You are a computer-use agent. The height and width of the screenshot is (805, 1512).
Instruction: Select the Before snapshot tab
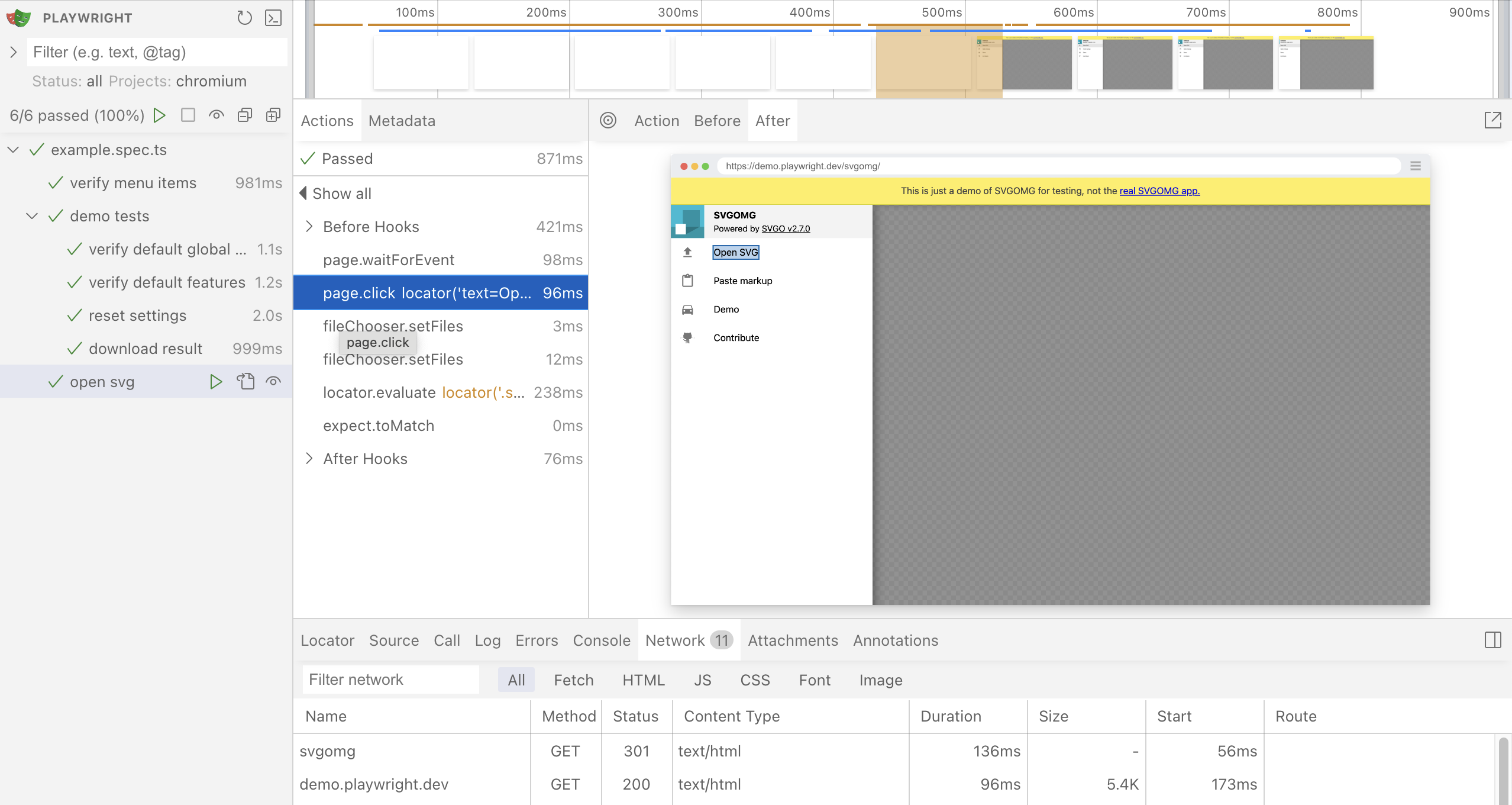coord(717,121)
